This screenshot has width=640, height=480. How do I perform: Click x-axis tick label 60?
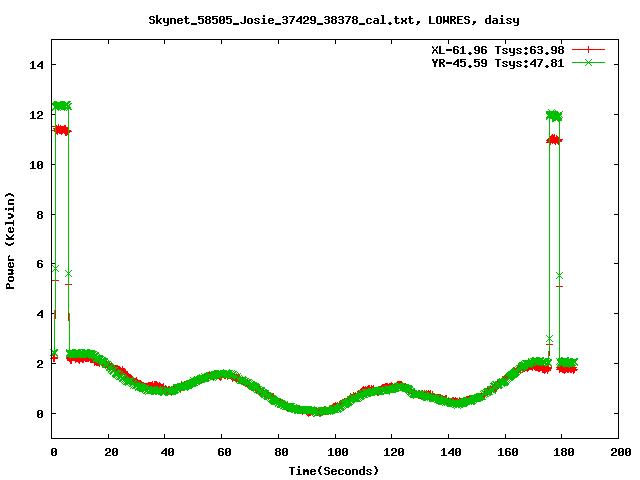click(x=224, y=452)
